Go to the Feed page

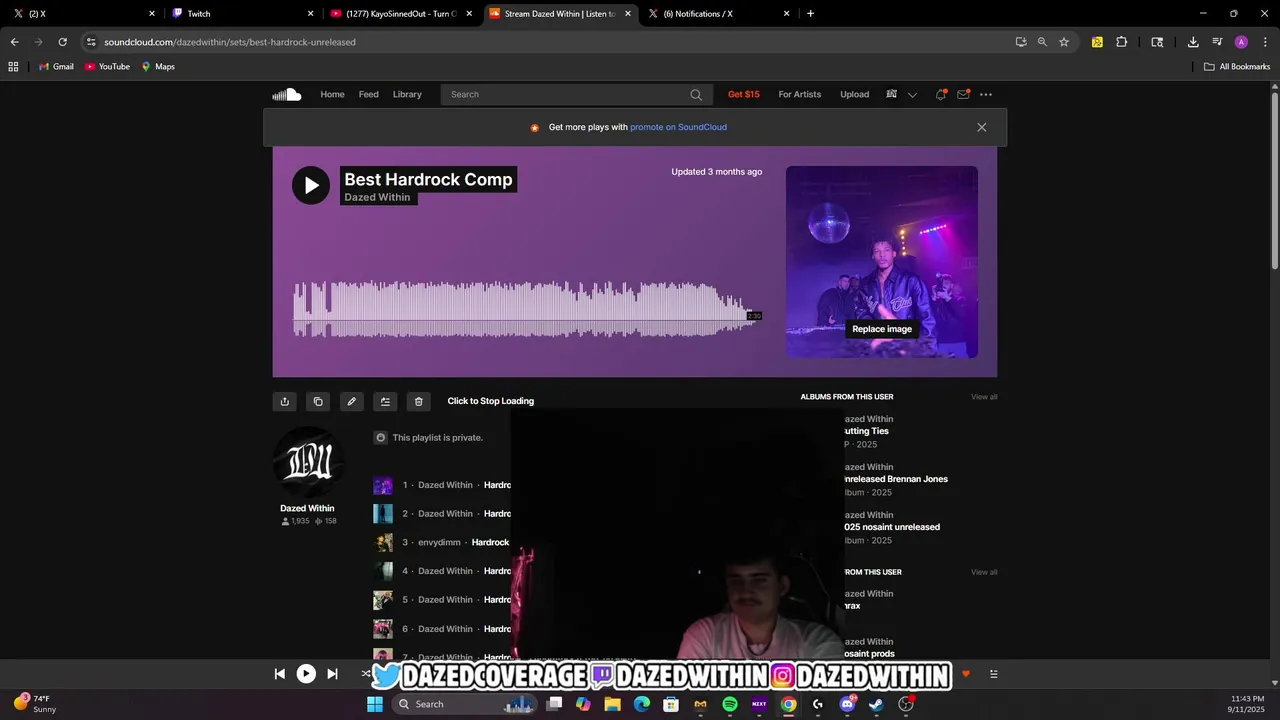tap(369, 95)
